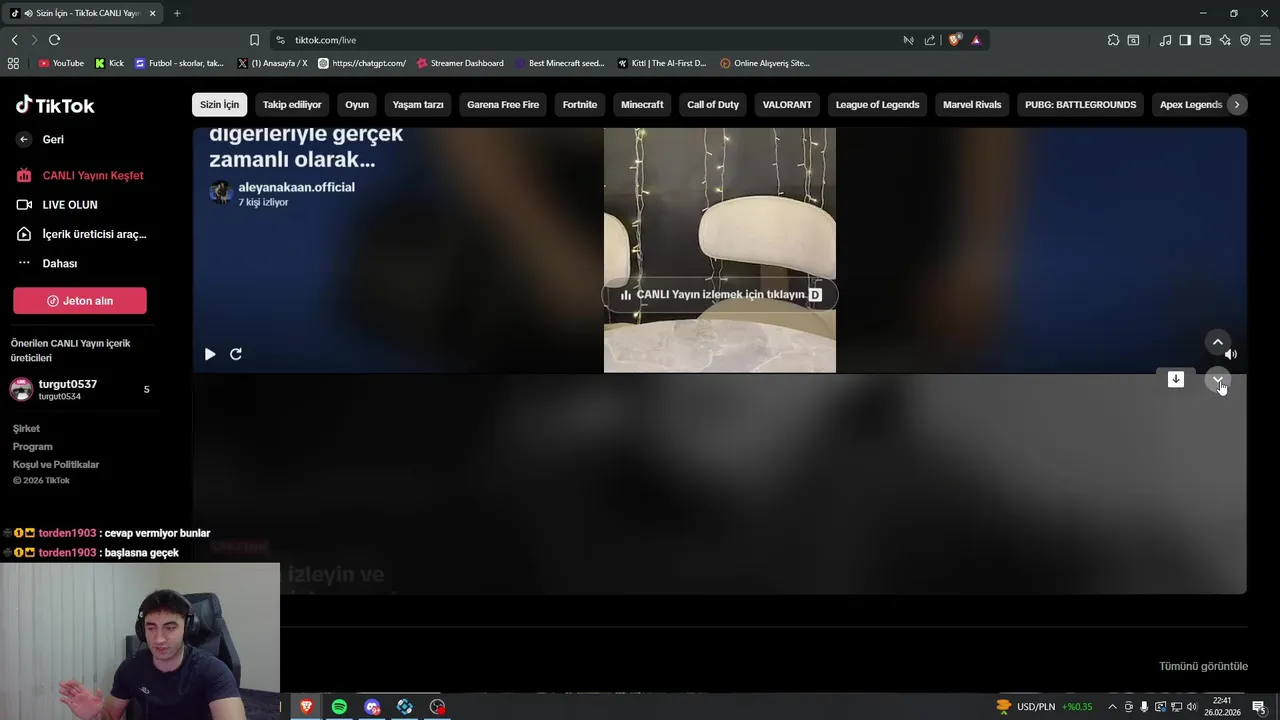Go back using the Geri arrow icon
The height and width of the screenshot is (720, 1280).
coord(24,140)
